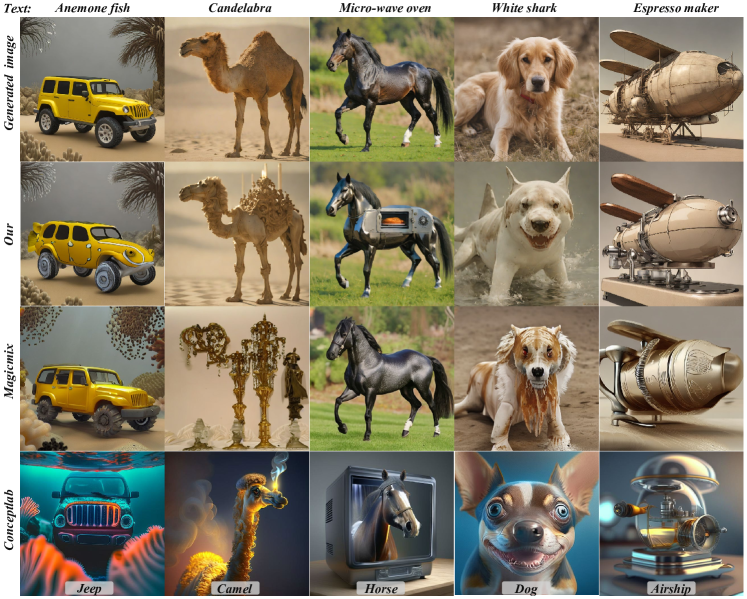
Task: Click the Our row shark-like white dog image
Action: [526, 233]
